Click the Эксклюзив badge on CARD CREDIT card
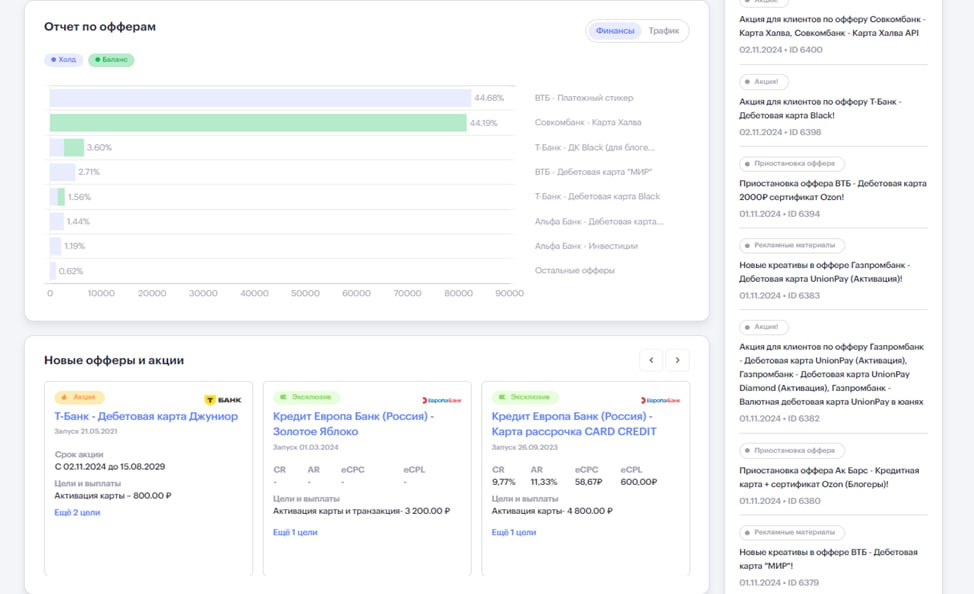974x594 pixels. coord(525,397)
